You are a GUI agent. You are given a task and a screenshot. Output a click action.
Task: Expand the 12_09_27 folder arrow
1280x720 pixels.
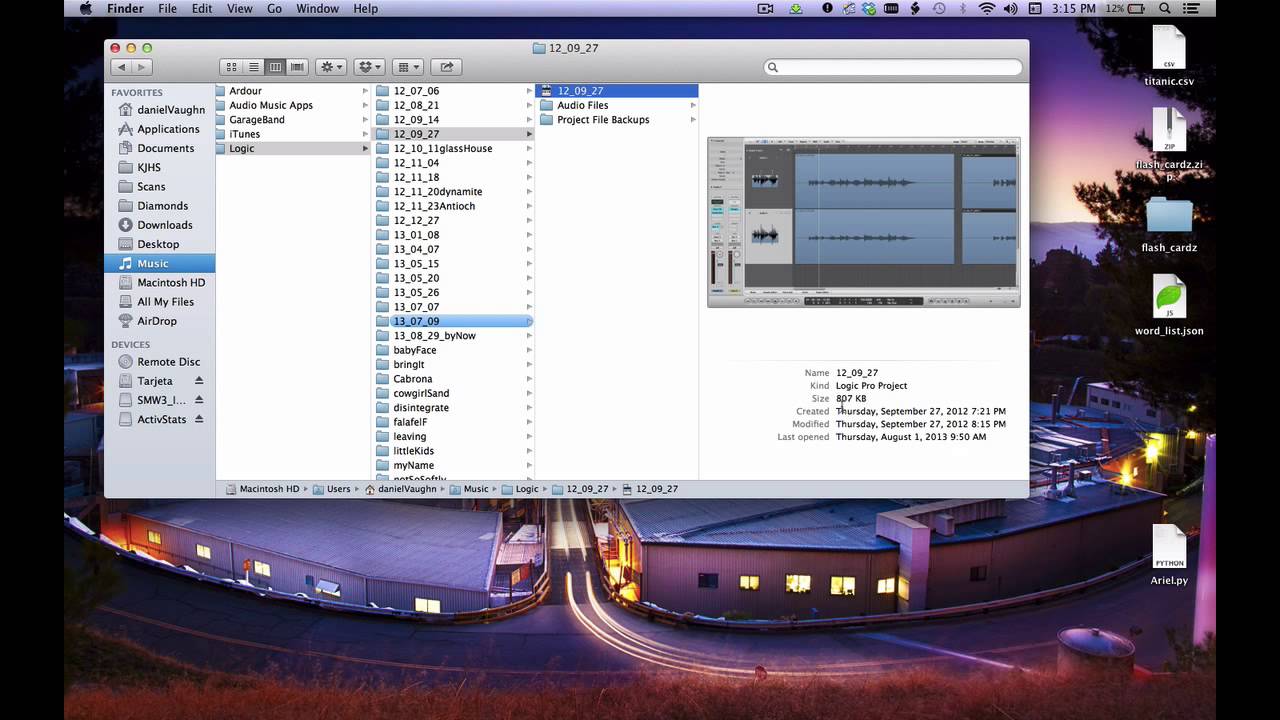pyautogui.click(x=530, y=134)
